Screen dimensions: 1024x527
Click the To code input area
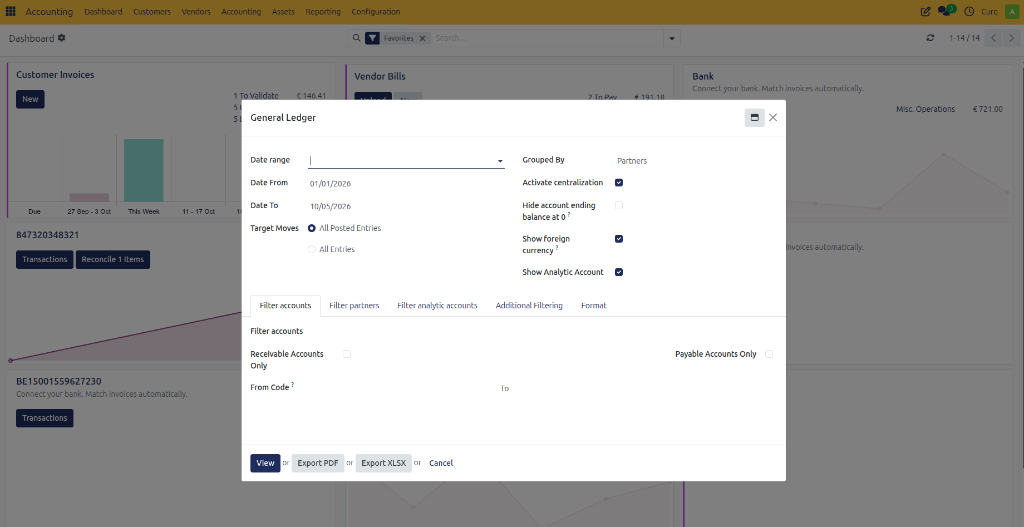click(x=643, y=388)
